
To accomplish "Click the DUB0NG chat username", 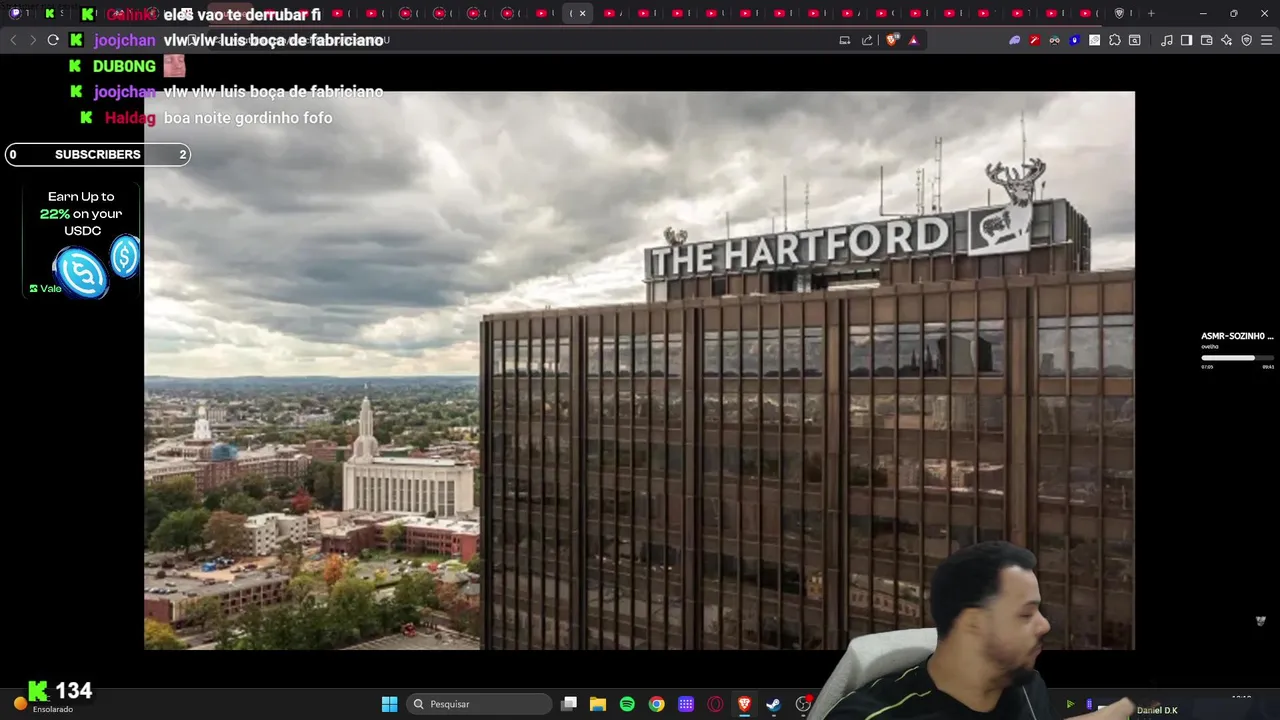I will coord(124,66).
